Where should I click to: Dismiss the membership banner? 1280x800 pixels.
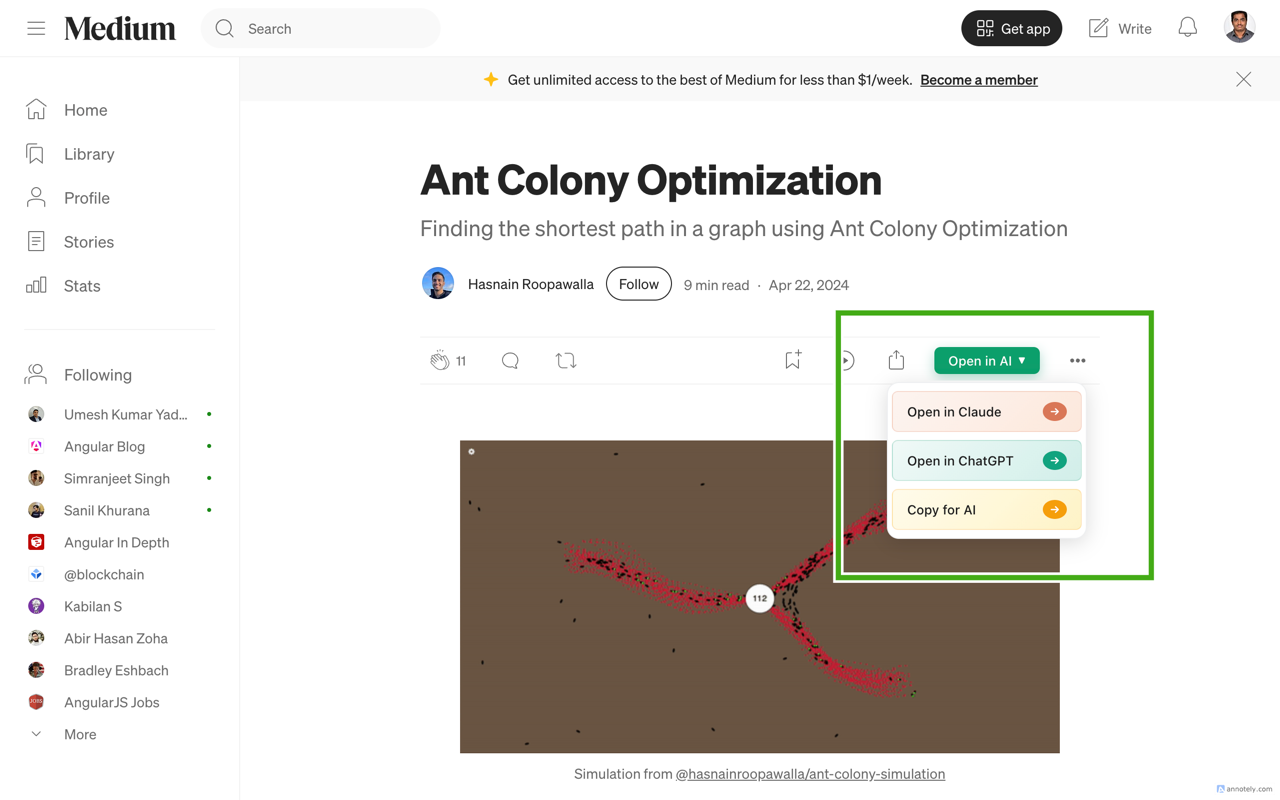(1243, 79)
